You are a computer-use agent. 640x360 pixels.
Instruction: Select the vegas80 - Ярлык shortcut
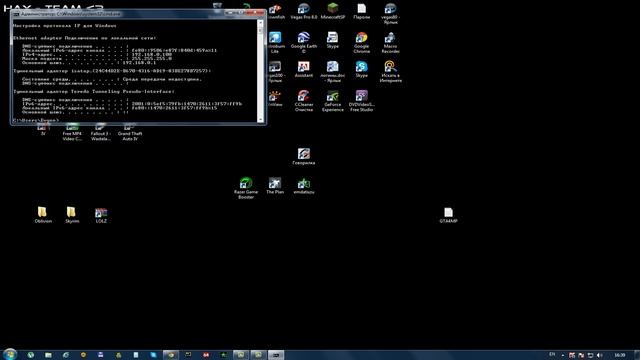click(391, 13)
